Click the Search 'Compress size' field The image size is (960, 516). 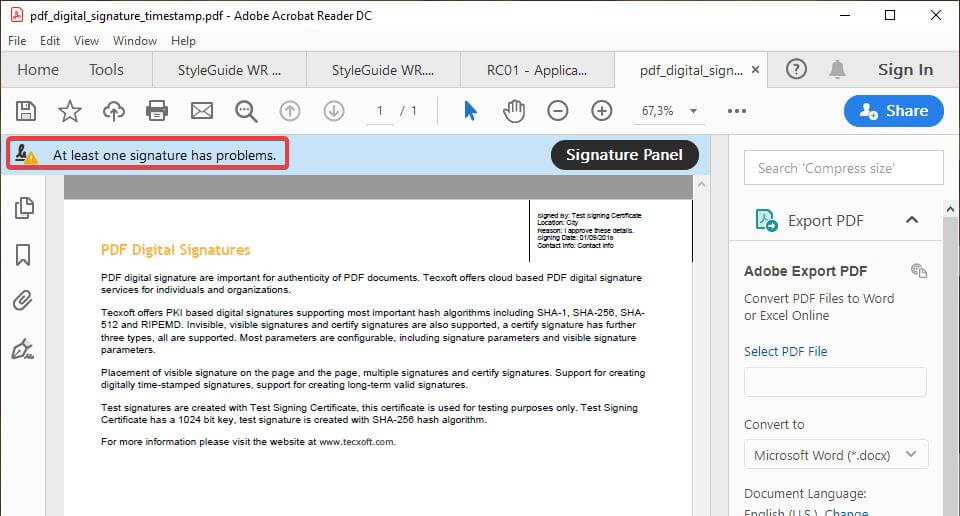point(844,168)
